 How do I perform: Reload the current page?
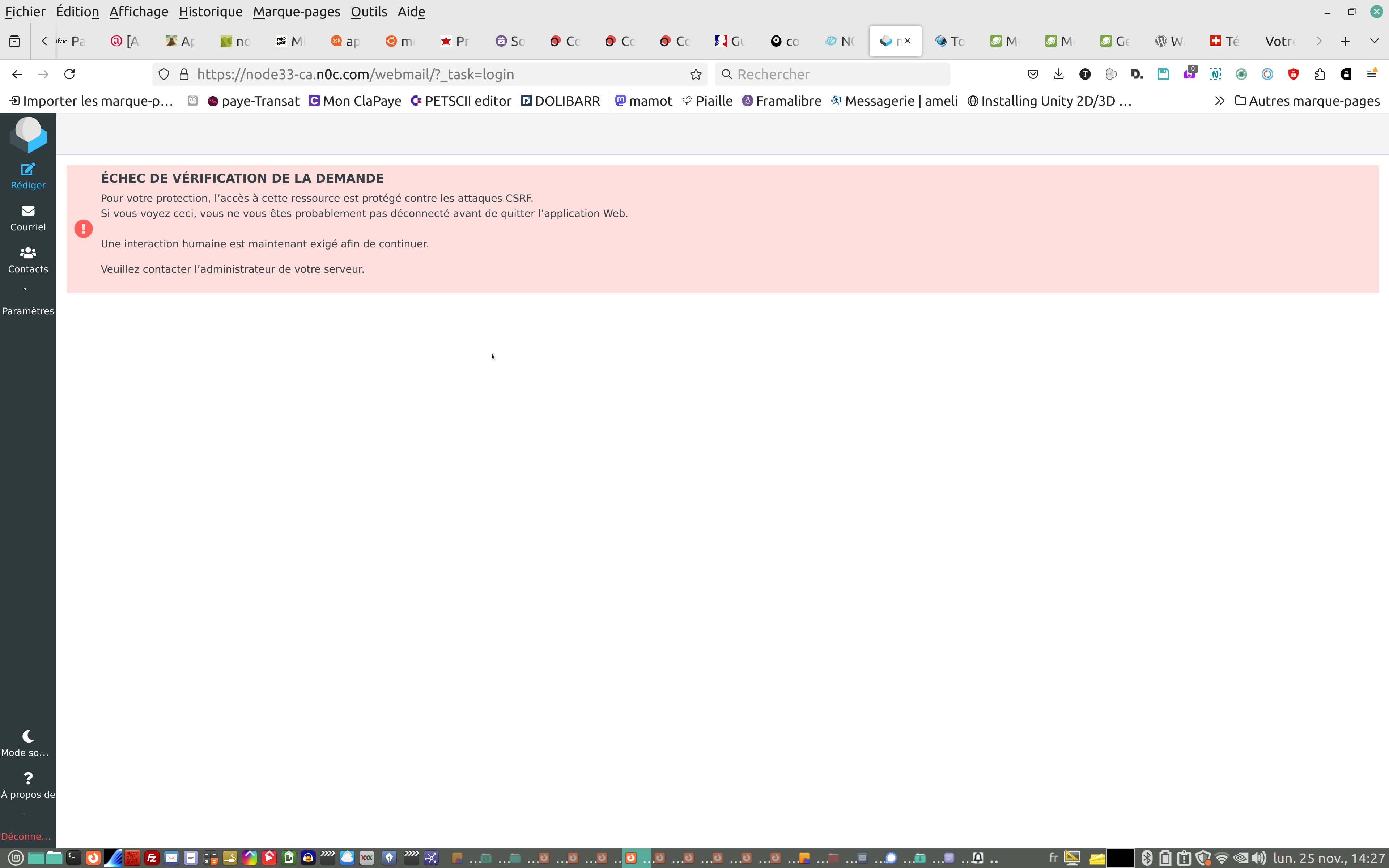point(69,74)
